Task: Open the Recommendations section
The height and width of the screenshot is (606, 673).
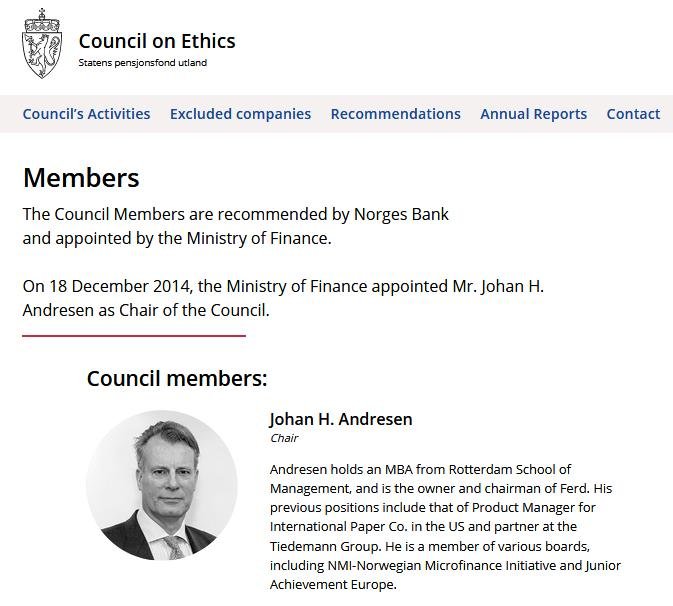Action: 395,114
